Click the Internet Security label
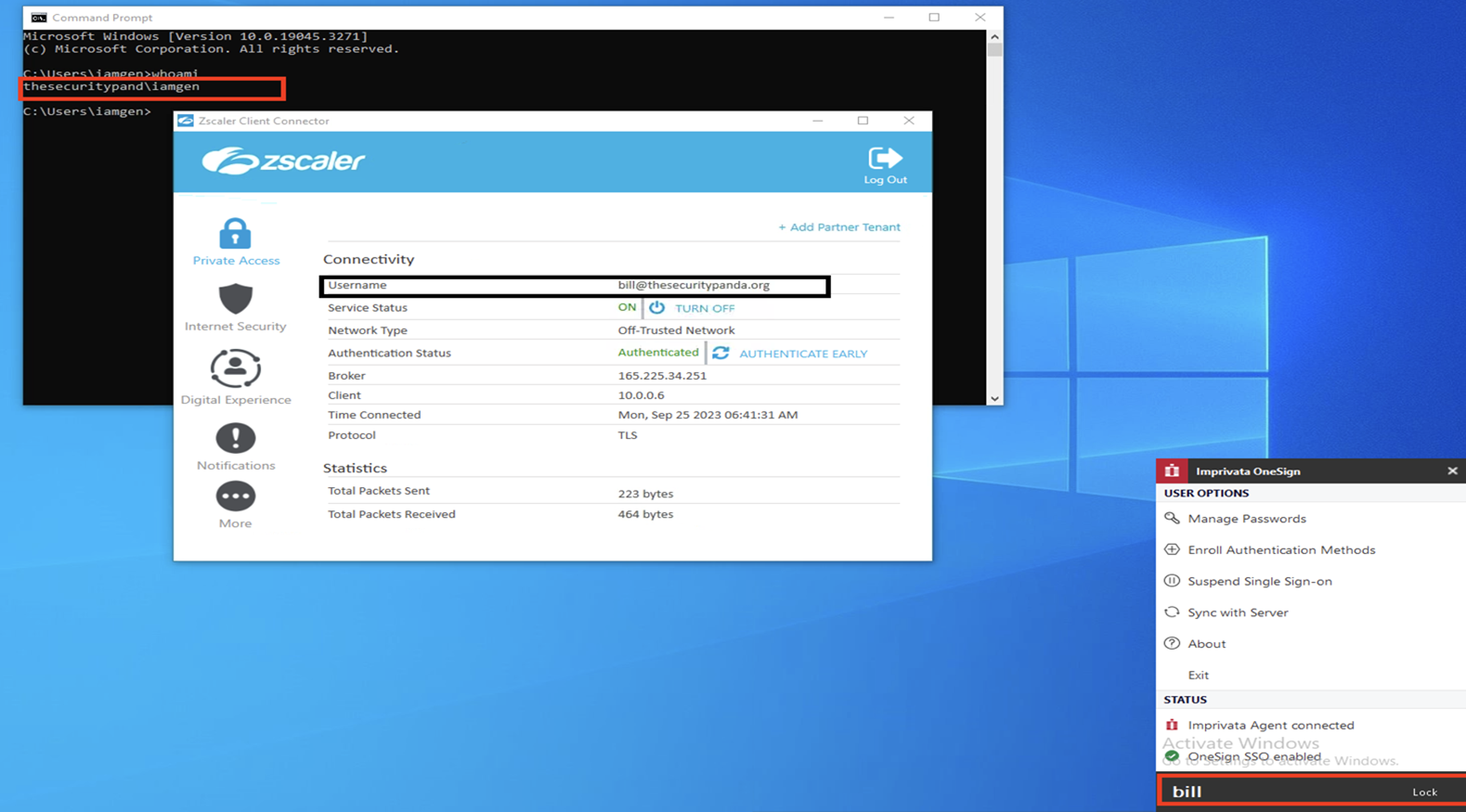 pyautogui.click(x=235, y=327)
